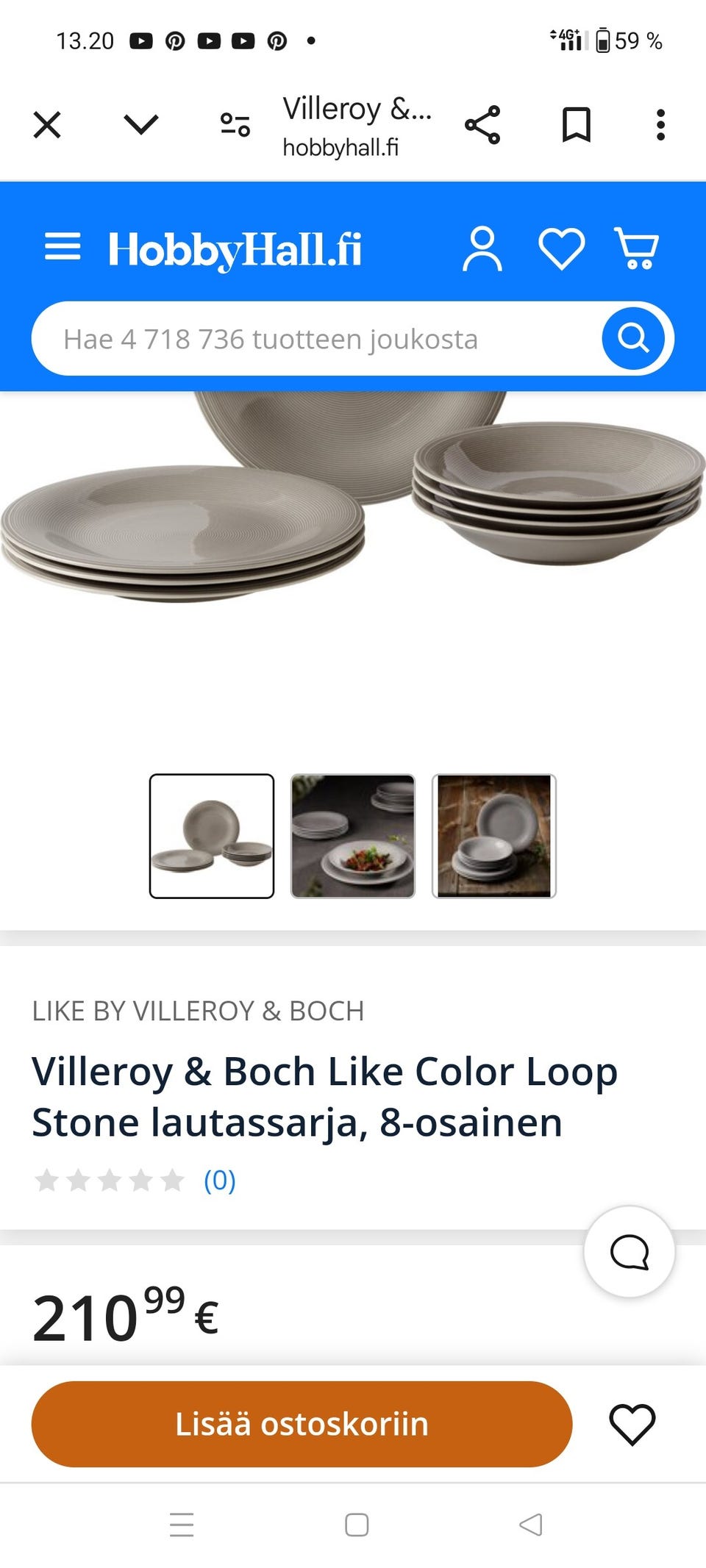Click Lisää ostoskoriin button
The height and width of the screenshot is (1568, 706).
302,1424
